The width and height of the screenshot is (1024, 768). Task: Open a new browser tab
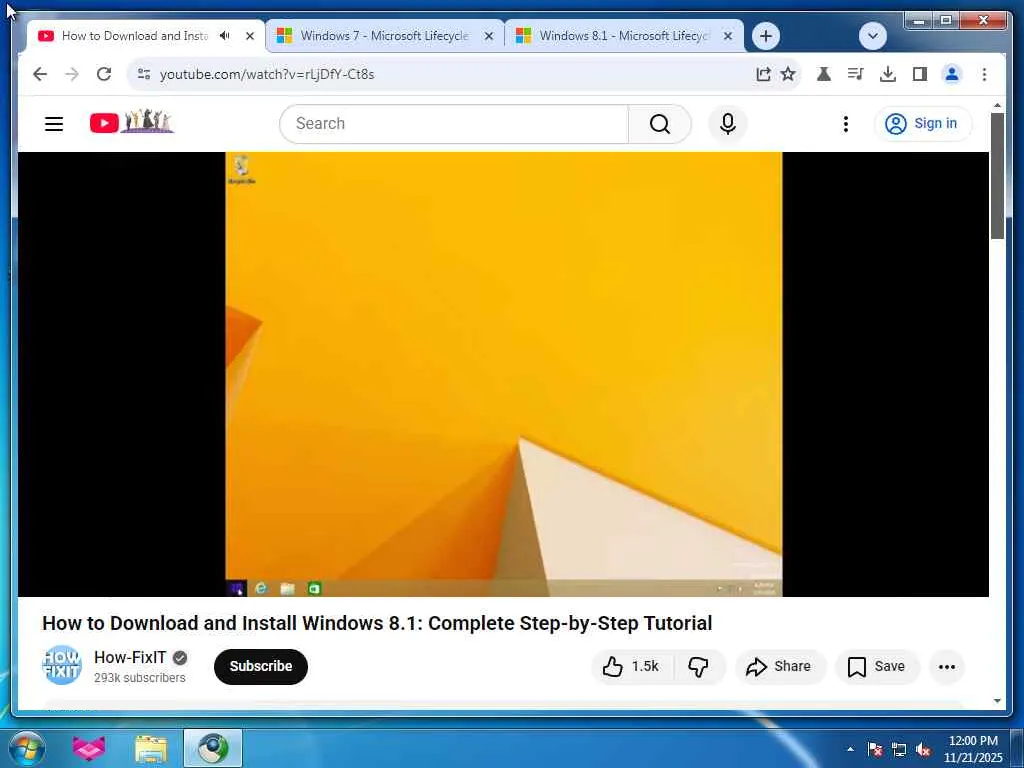coord(766,36)
